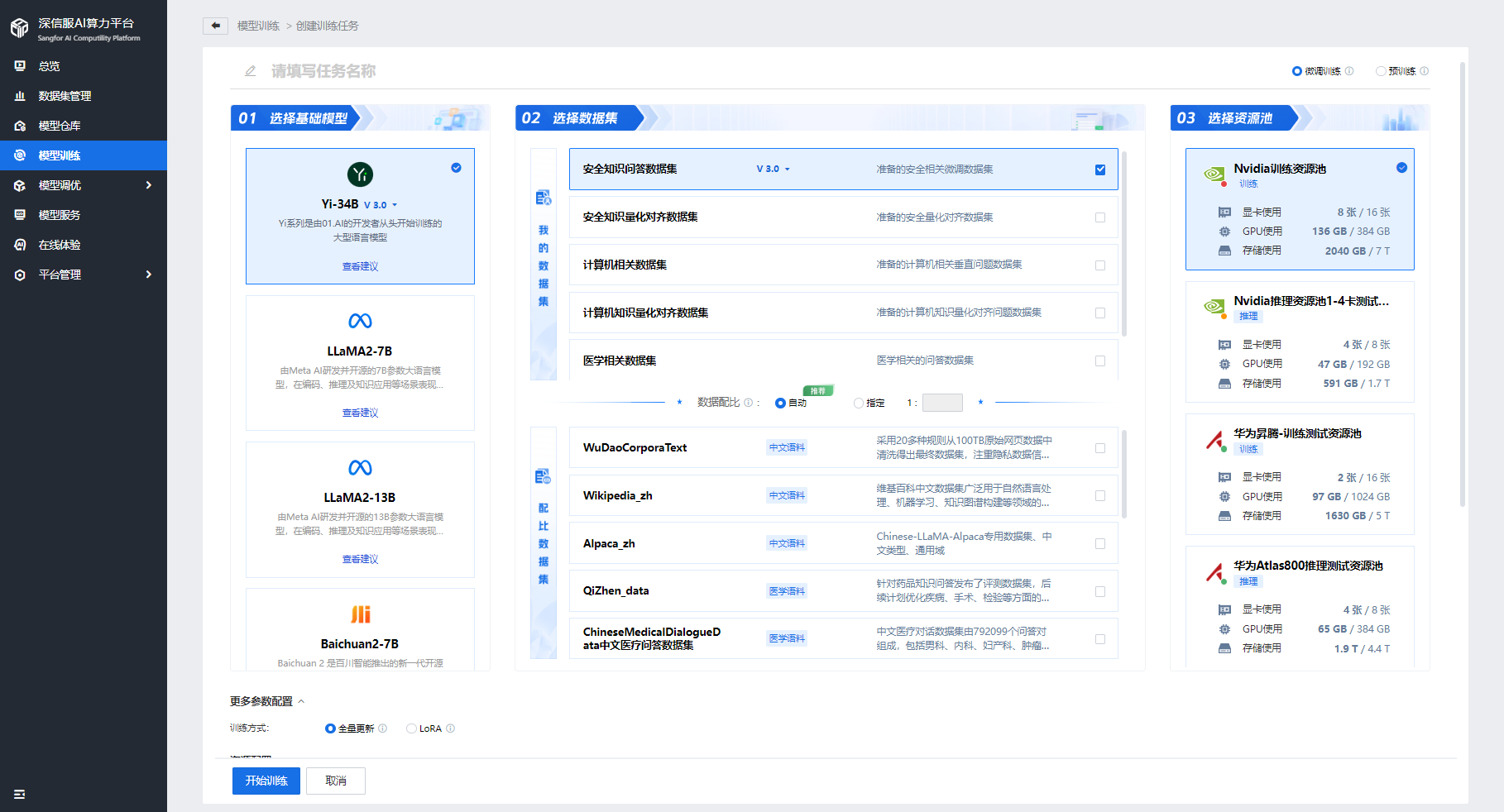Click pencil edit icon beside task name
Screen dimensions: 1504x812
coord(251,71)
